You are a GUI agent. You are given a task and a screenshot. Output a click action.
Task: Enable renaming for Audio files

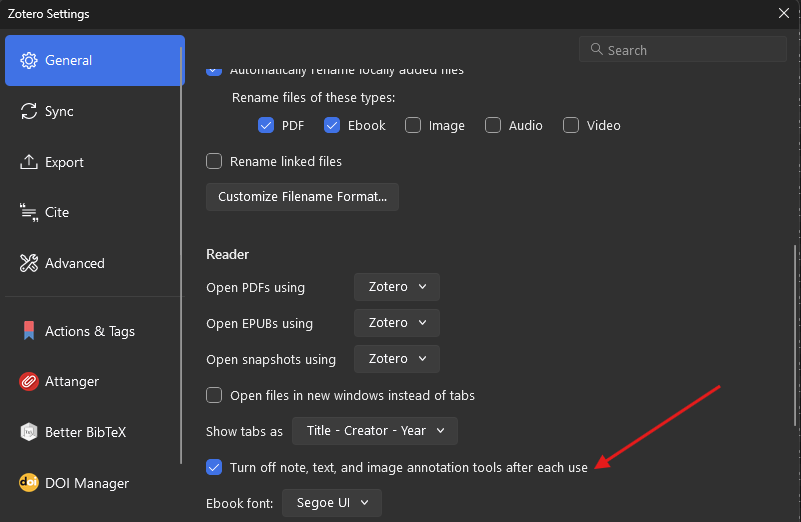tap(493, 125)
